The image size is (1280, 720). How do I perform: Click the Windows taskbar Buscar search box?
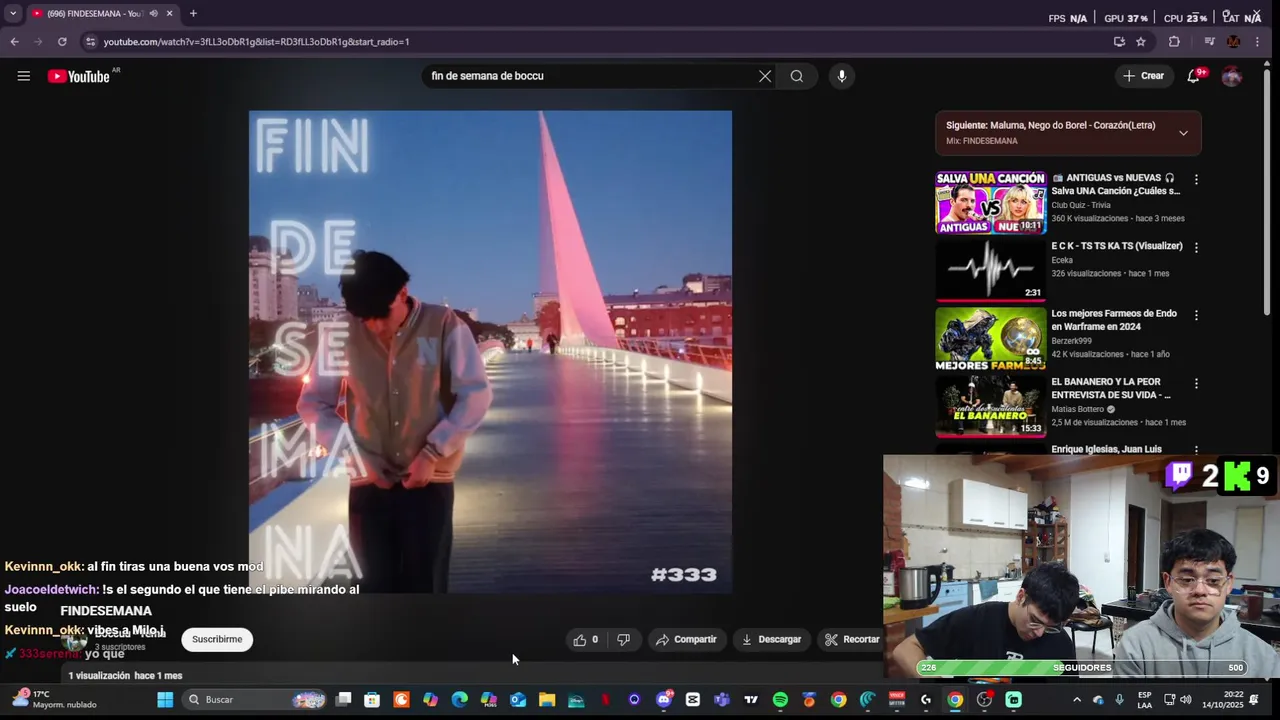[255, 700]
